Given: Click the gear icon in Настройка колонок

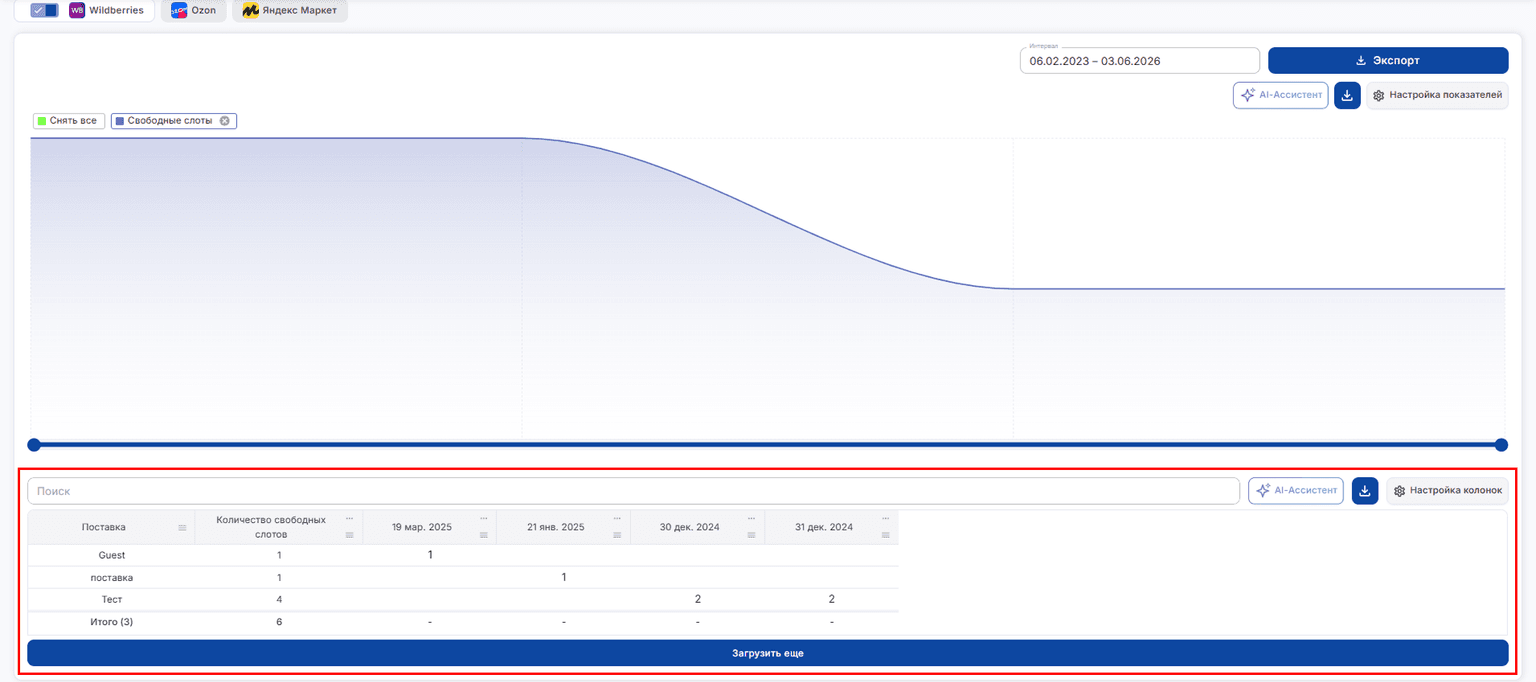Looking at the screenshot, I should point(1399,491).
